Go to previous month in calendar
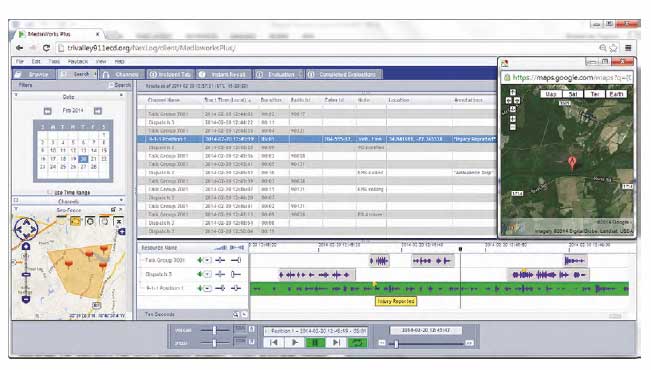This screenshot has width=651, height=370. [x=47, y=111]
